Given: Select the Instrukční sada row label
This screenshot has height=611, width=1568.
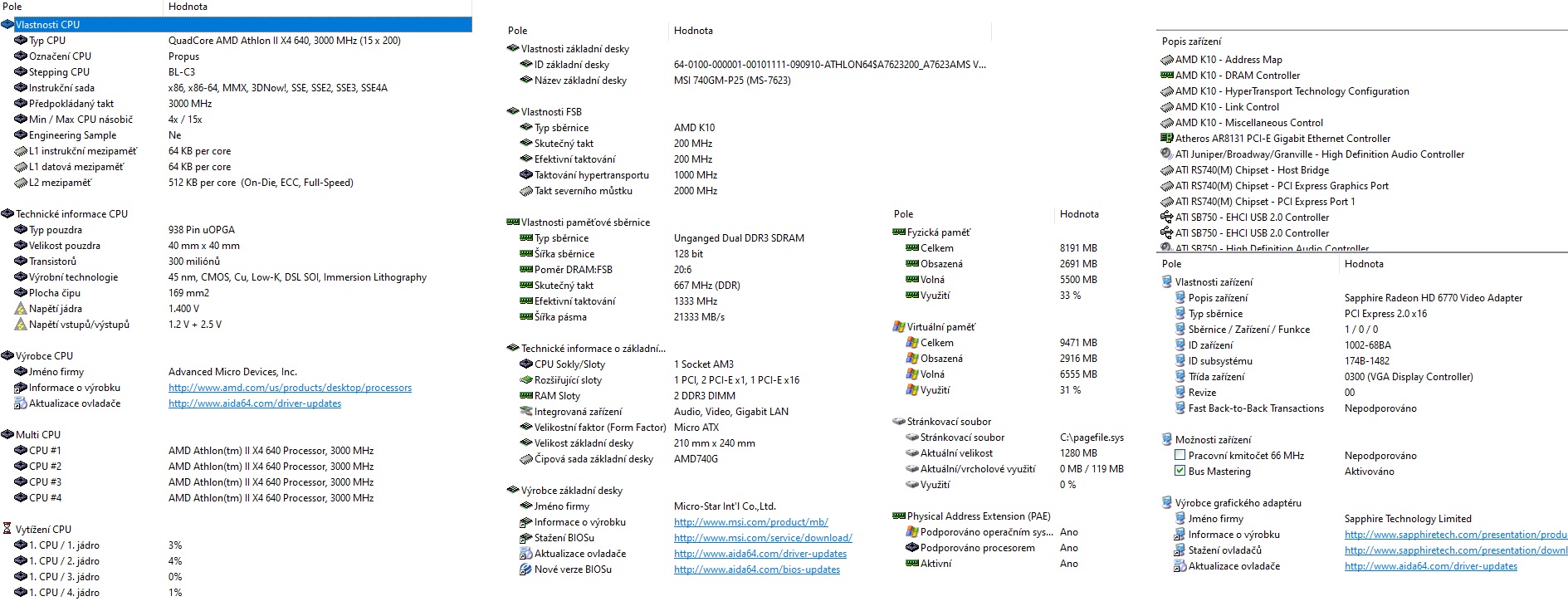Looking at the screenshot, I should 61,88.
